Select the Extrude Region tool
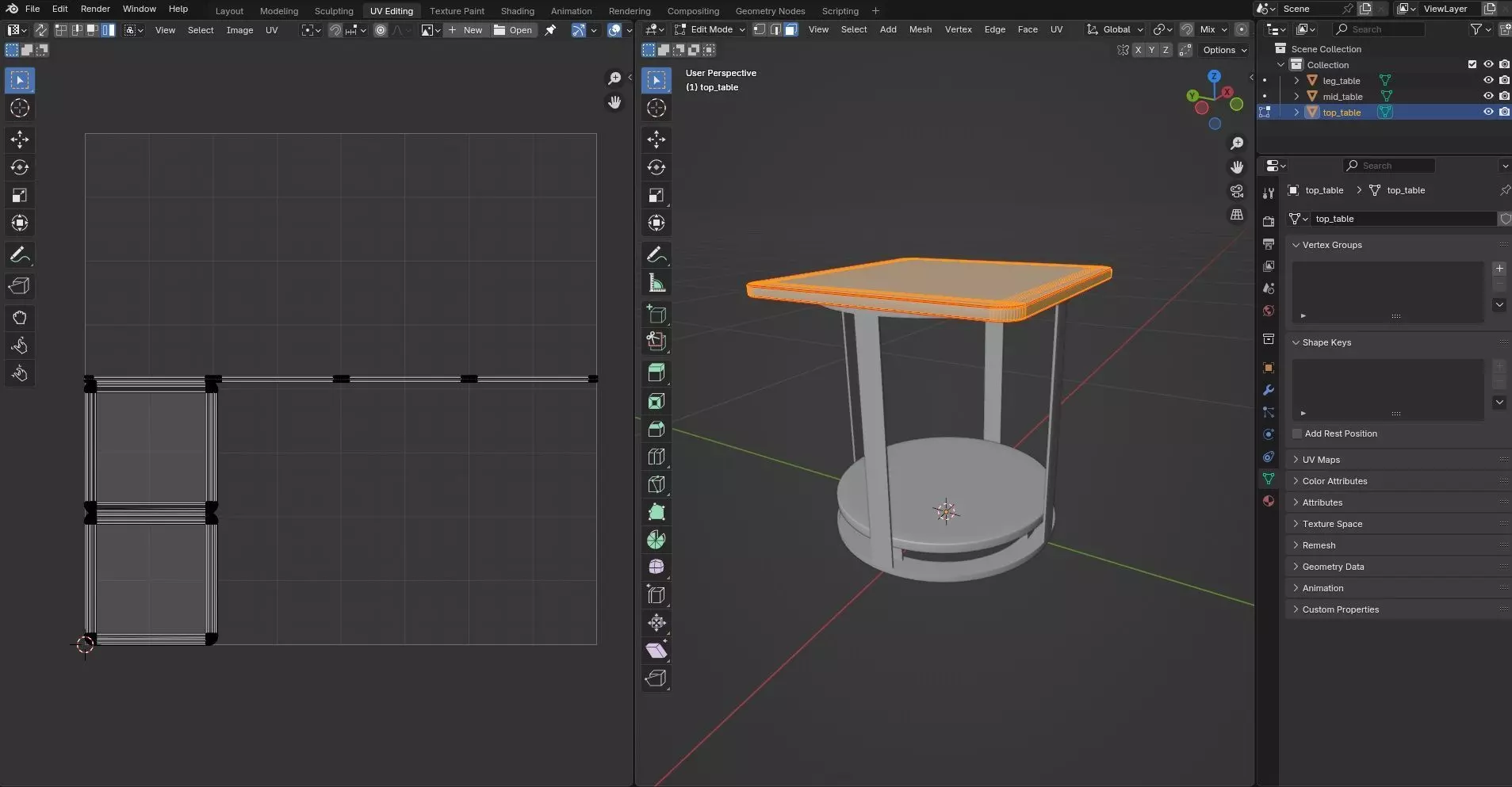 coord(656,372)
